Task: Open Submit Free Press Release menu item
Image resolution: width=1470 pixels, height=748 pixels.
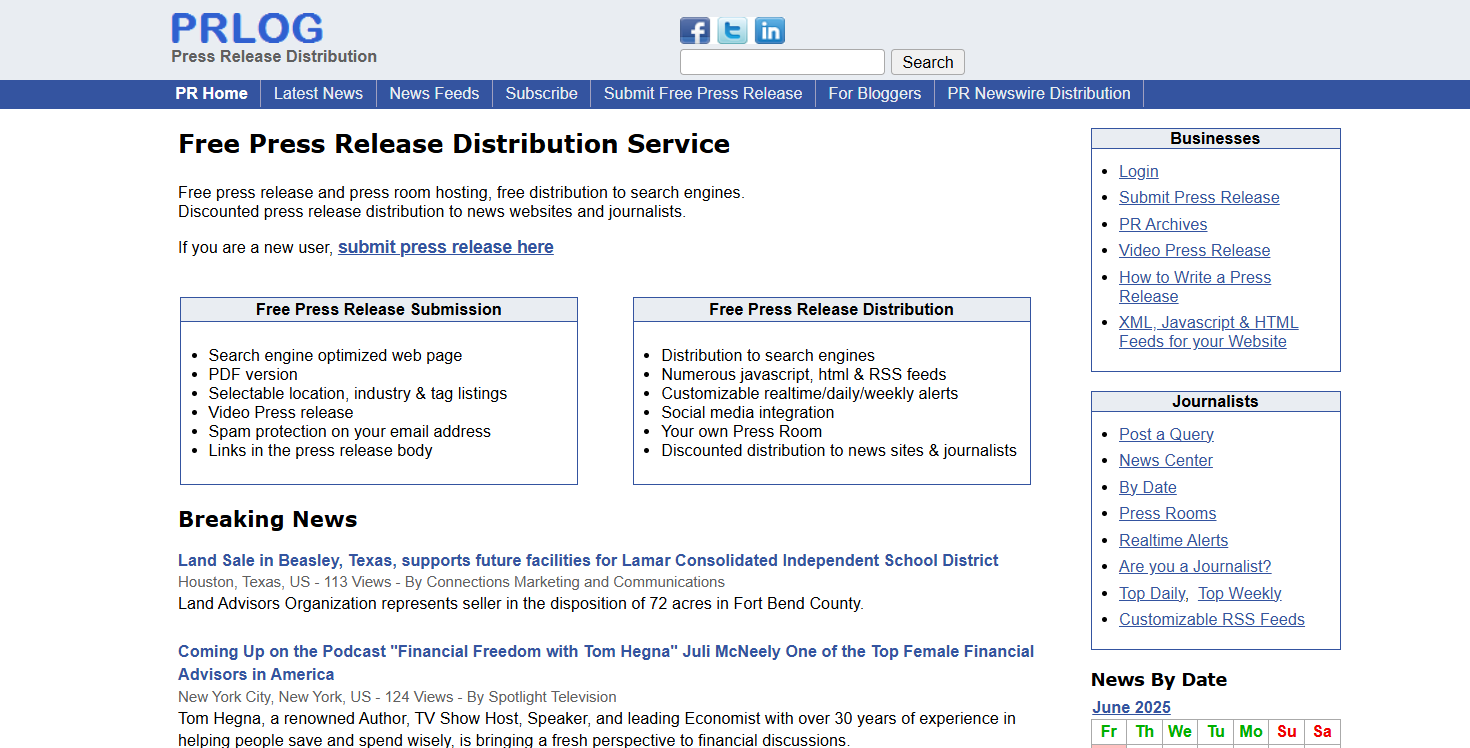Action: (703, 93)
